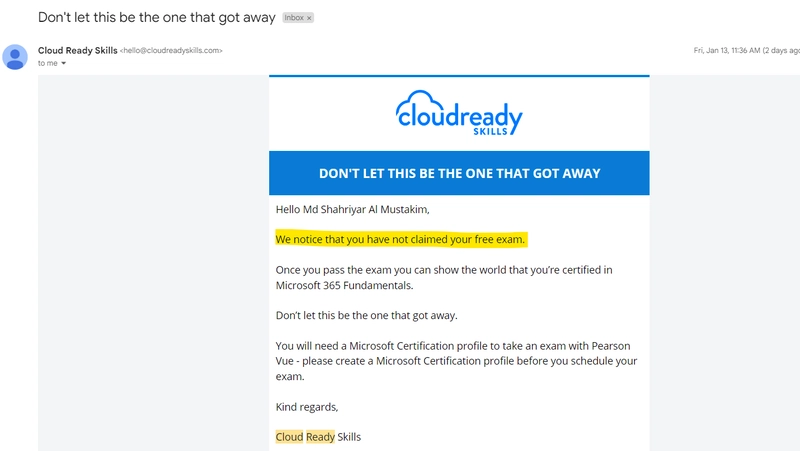800x451 pixels.
Task: Click highlighted word "Cloud" in signature
Action: 289,437
